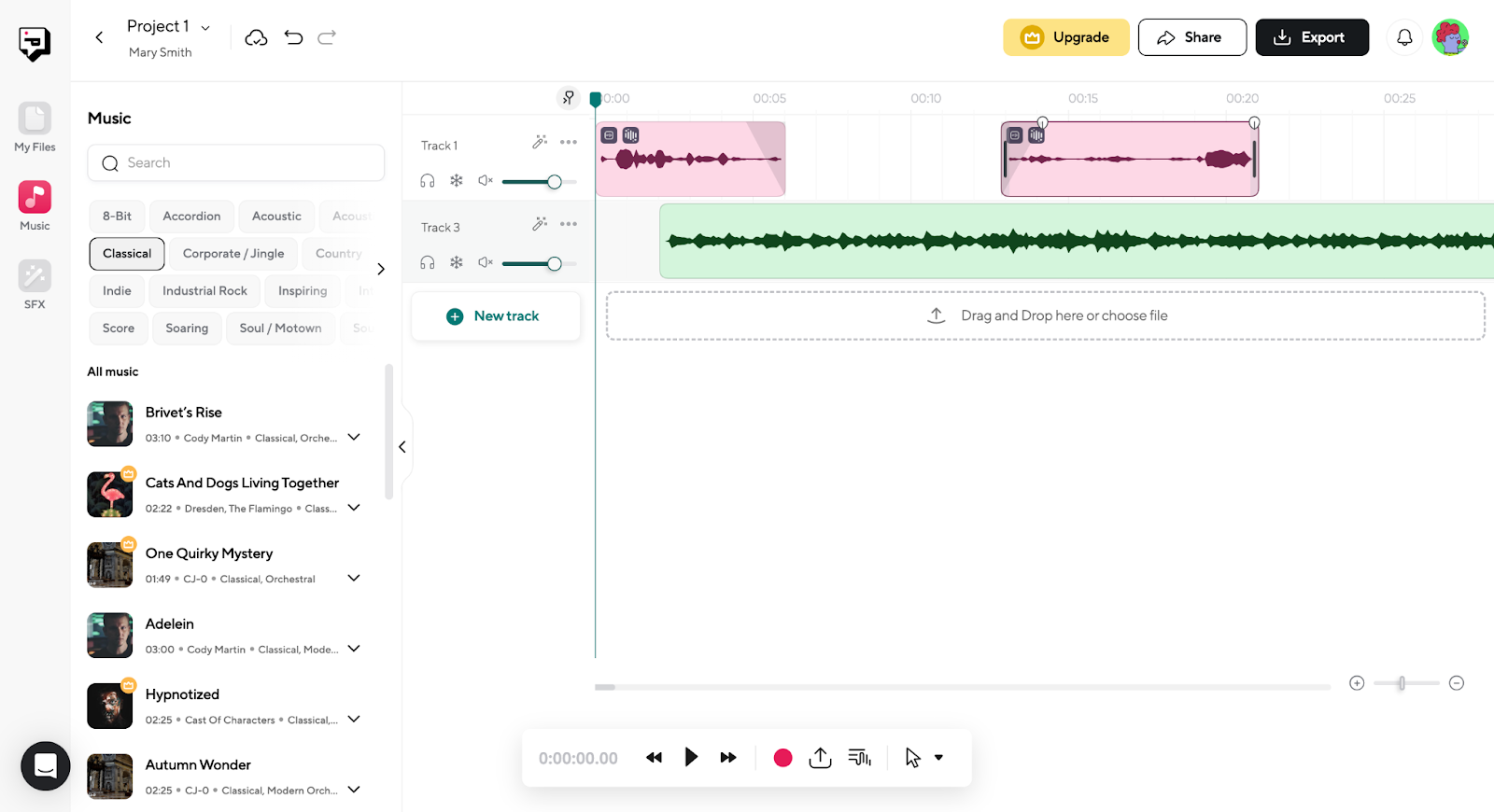
Task: Show more genre tags with right chevron
Action: coord(381,269)
